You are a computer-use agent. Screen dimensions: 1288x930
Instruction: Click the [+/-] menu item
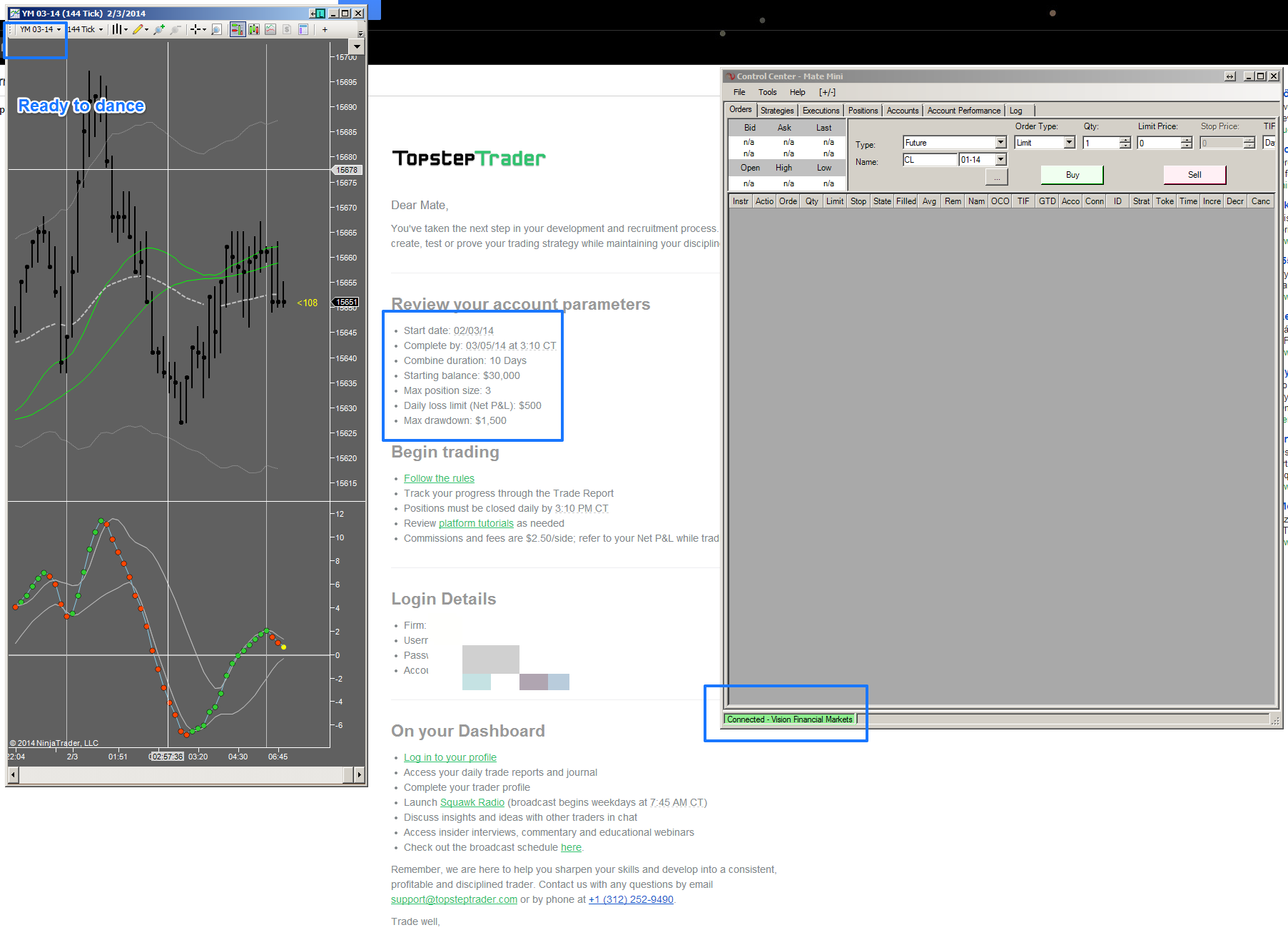tap(827, 92)
